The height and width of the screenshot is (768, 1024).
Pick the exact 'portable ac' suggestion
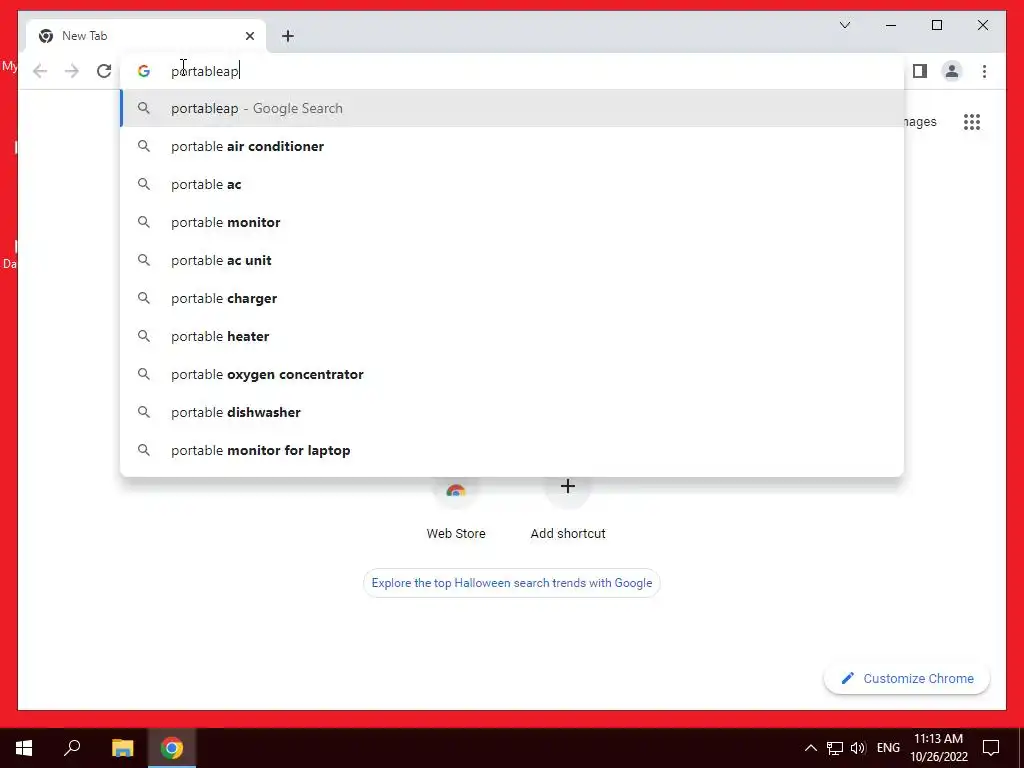click(x=512, y=184)
